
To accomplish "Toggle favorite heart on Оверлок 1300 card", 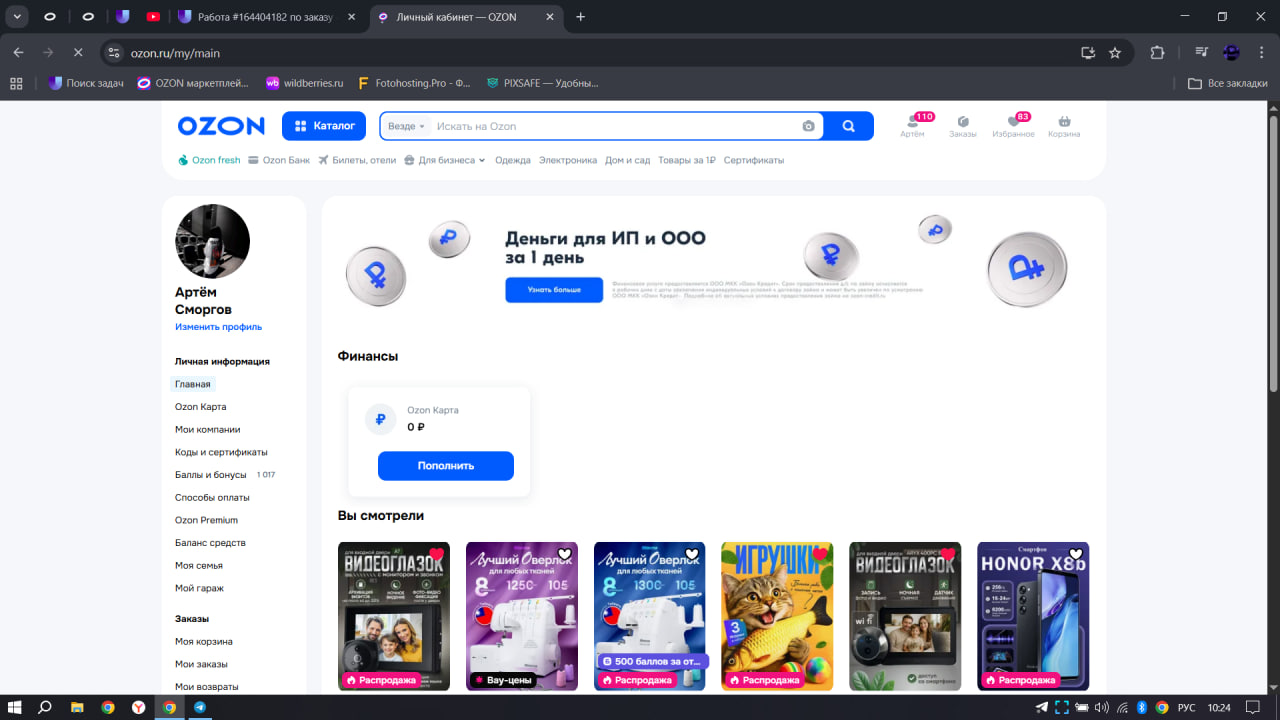I will pos(692,554).
